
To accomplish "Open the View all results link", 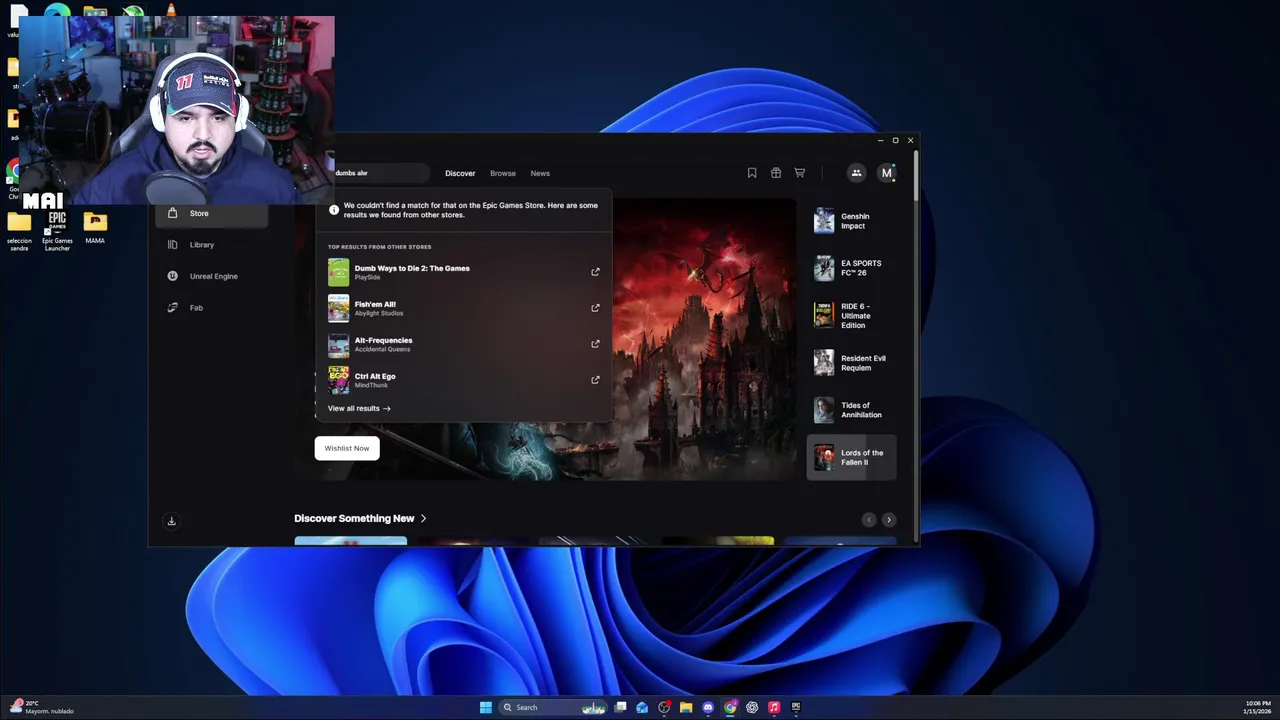I will [359, 408].
